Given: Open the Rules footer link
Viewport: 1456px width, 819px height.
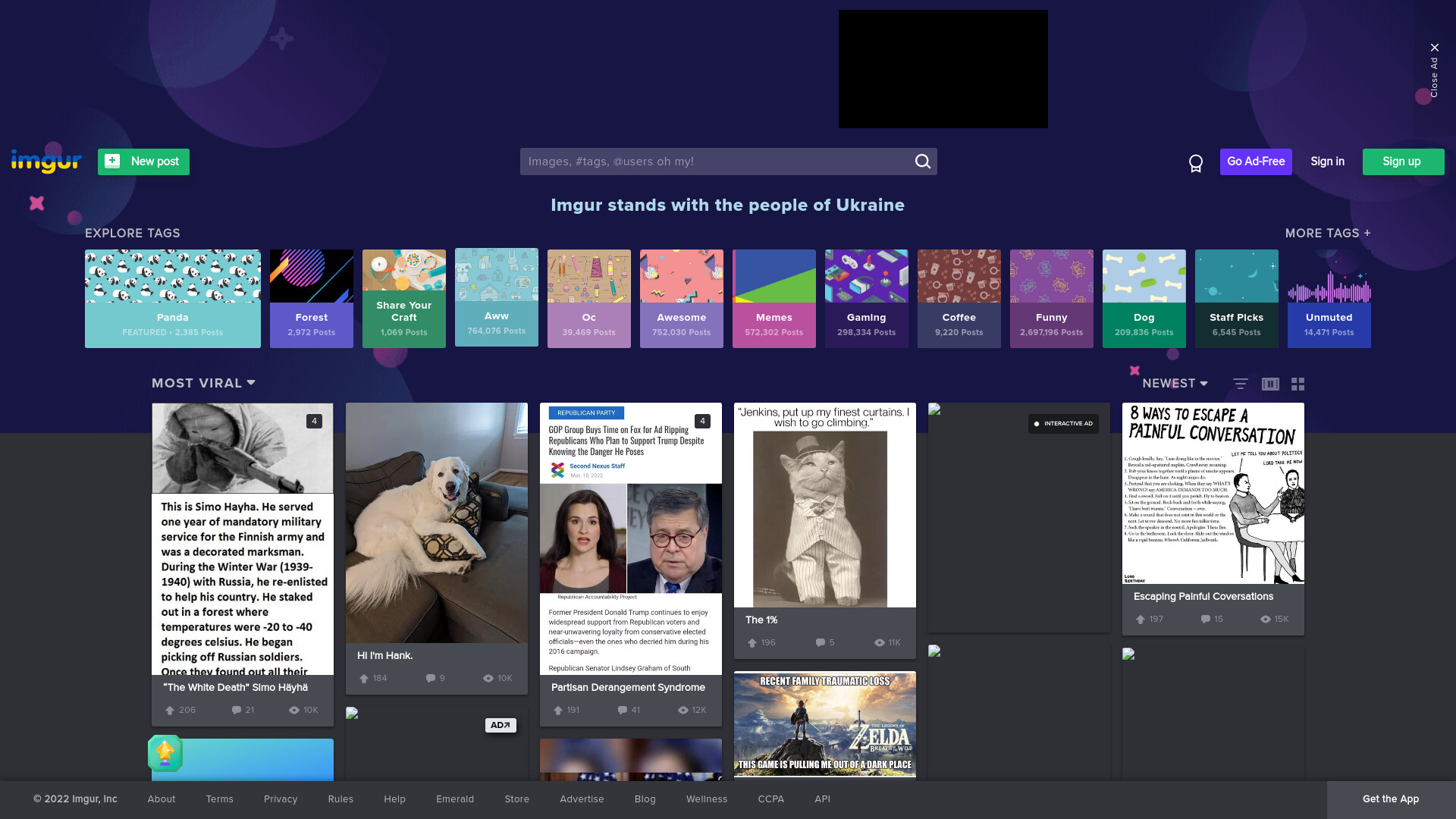Looking at the screenshot, I should pos(340,799).
